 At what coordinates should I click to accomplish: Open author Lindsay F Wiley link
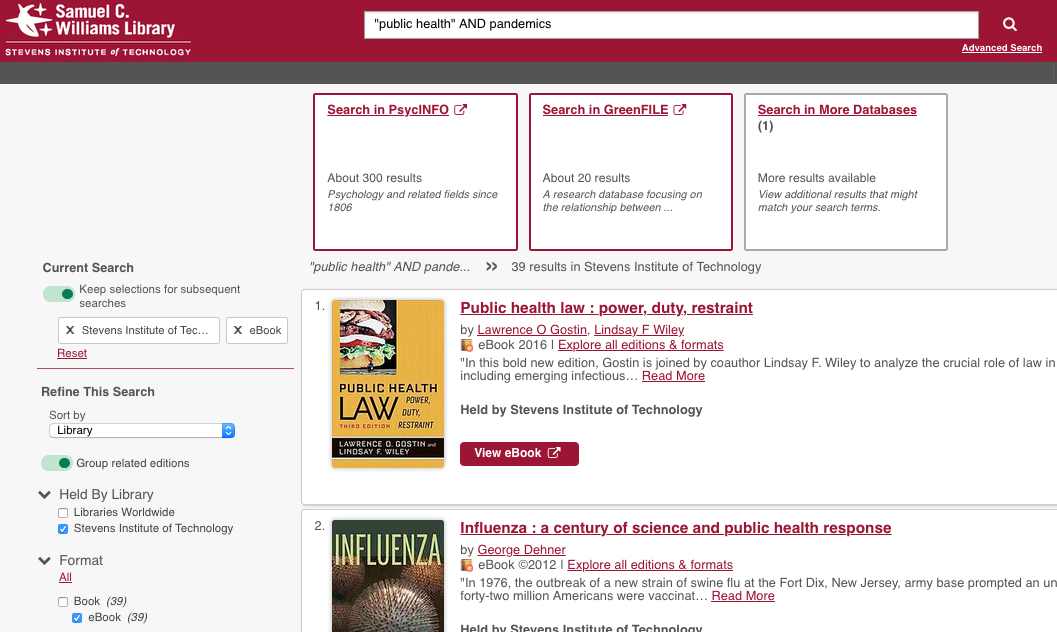[638, 329]
